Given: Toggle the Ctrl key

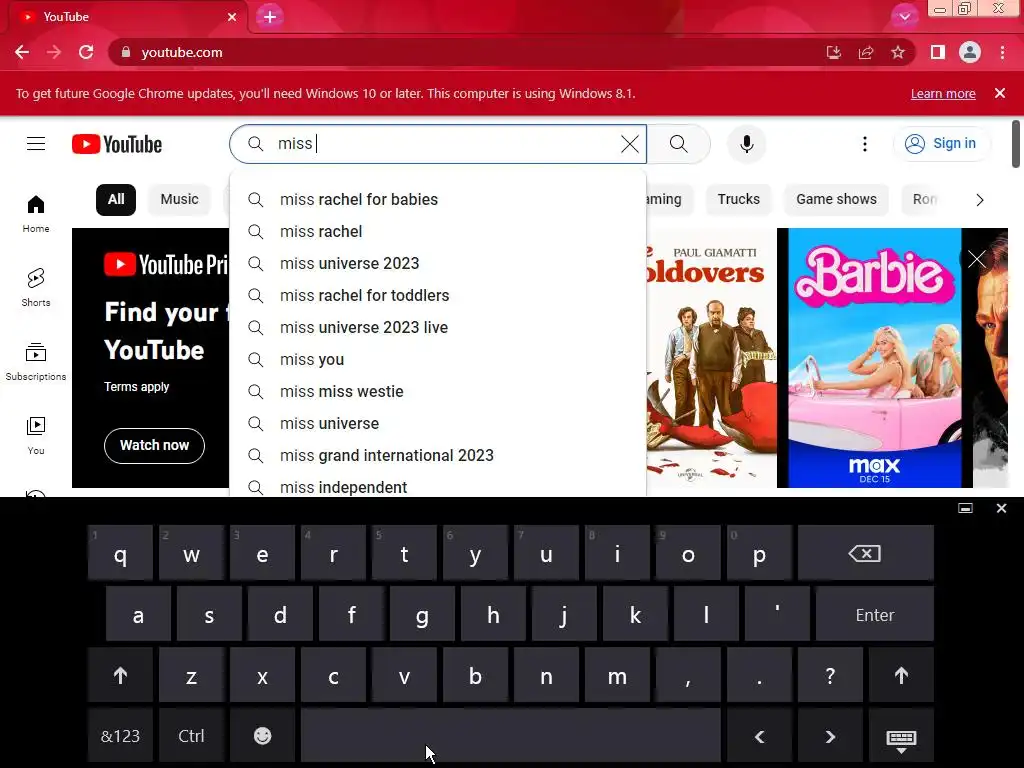Looking at the screenshot, I should pos(191,736).
